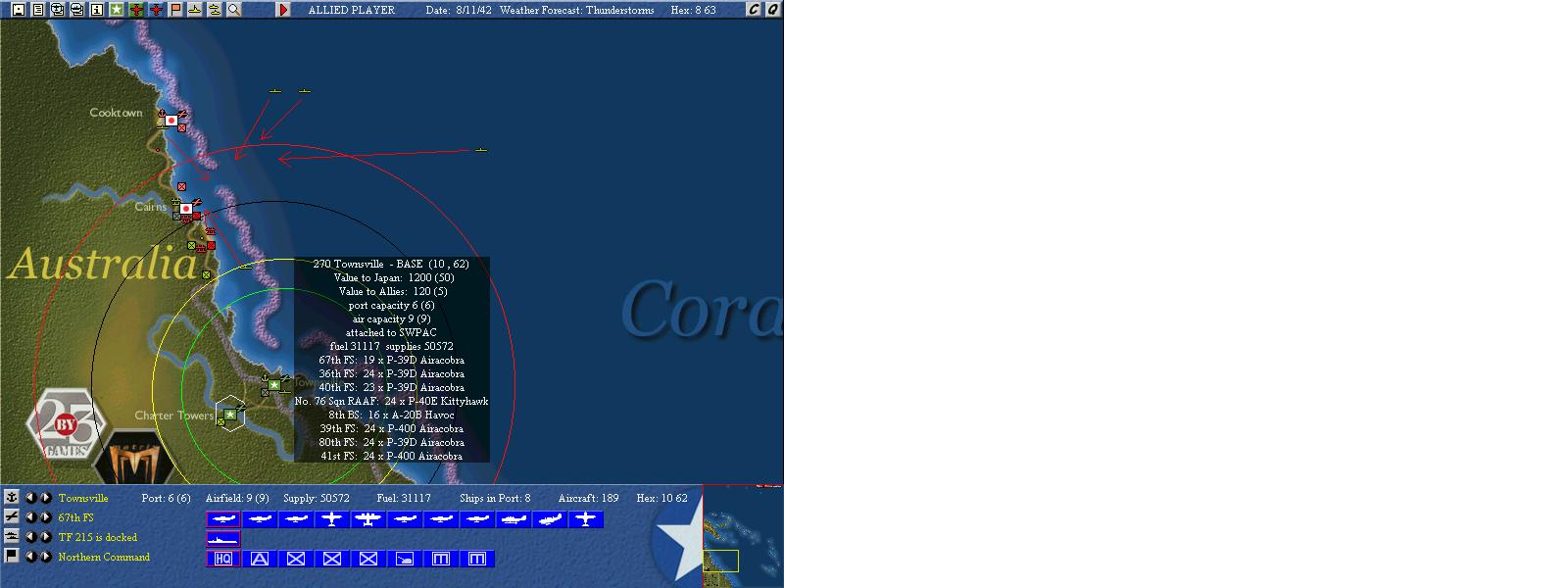Click 'TF 215 is docked' text
Screen dimensions: 1568x588
(x=98, y=537)
